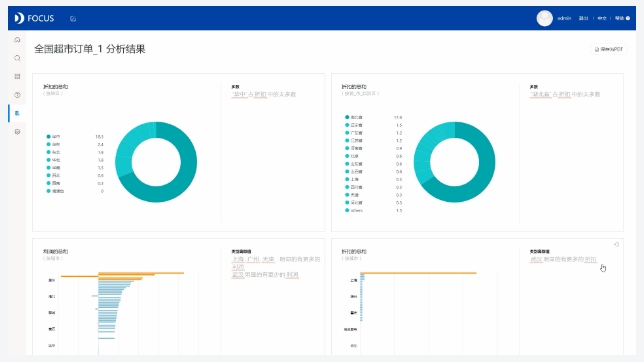The height and width of the screenshot is (362, 644).
Task: Click 折扣 in the bottom-right insight text
Action: pos(590,259)
